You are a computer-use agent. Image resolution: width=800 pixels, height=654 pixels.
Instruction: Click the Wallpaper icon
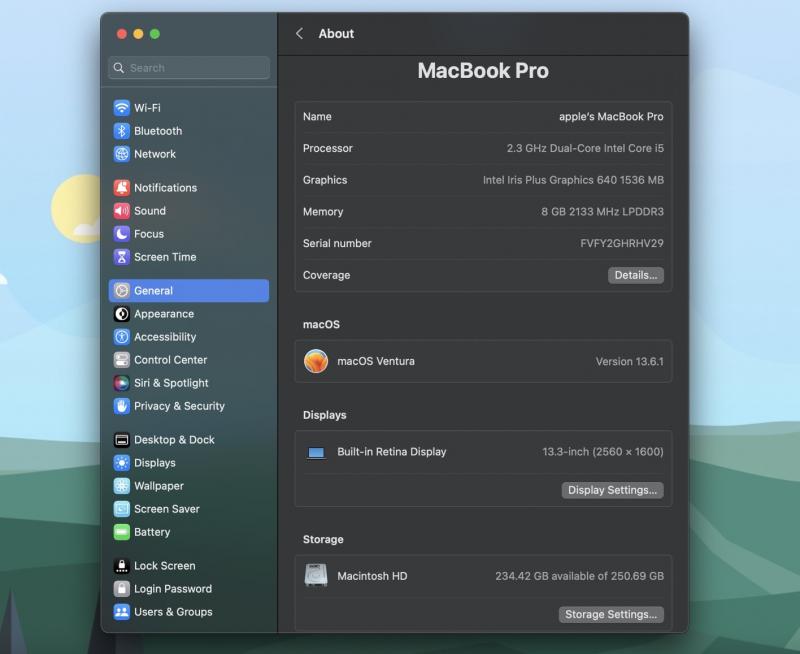pos(121,486)
